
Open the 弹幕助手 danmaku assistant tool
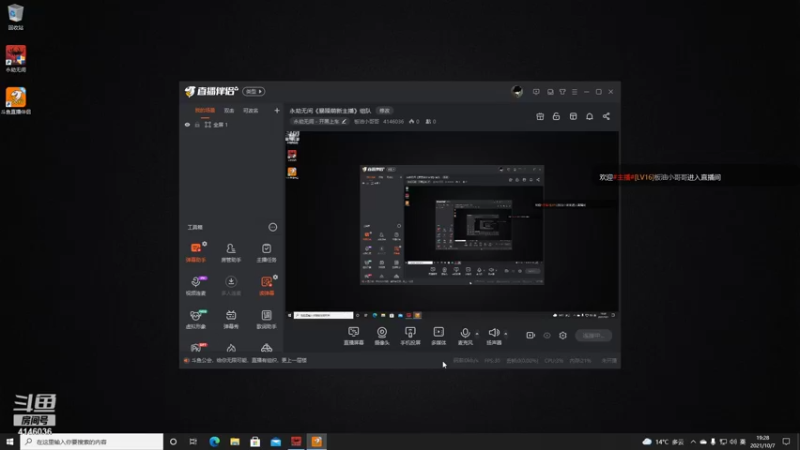coord(195,252)
